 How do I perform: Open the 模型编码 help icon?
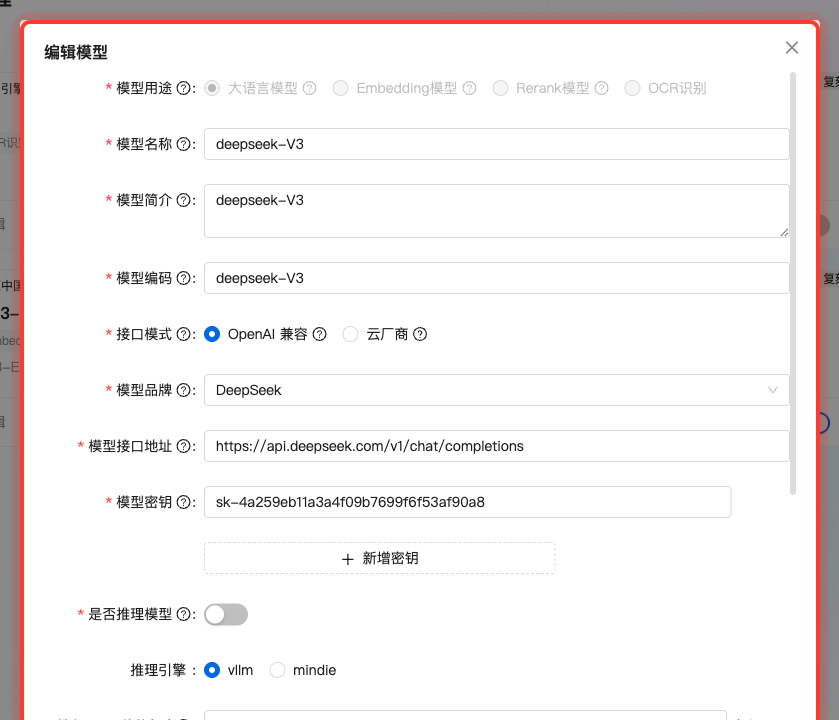tap(183, 278)
